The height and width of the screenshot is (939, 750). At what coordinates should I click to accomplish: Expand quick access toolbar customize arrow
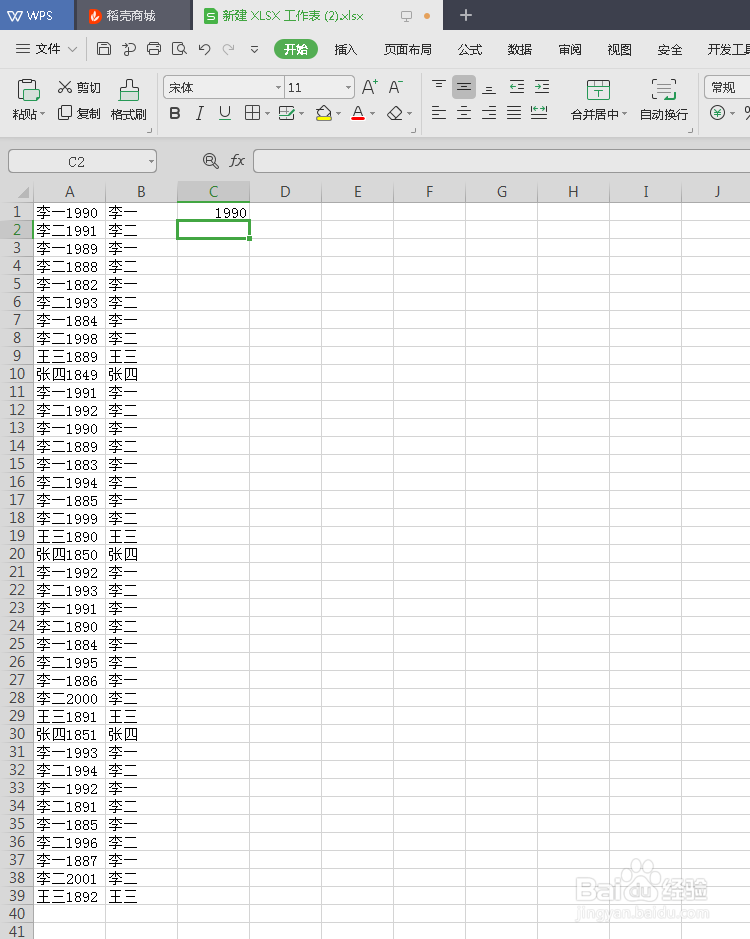[254, 49]
